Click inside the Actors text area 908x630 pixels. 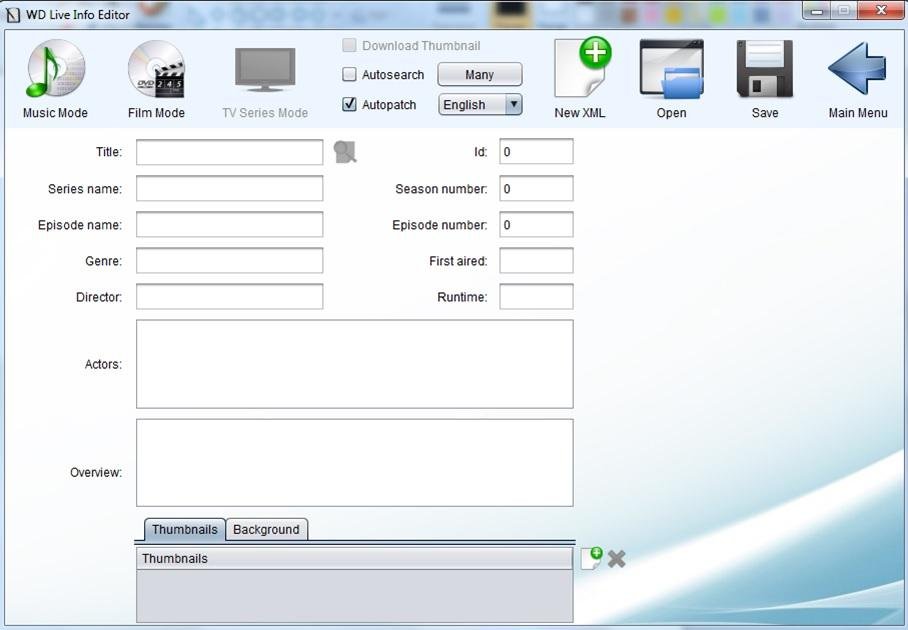[354, 364]
